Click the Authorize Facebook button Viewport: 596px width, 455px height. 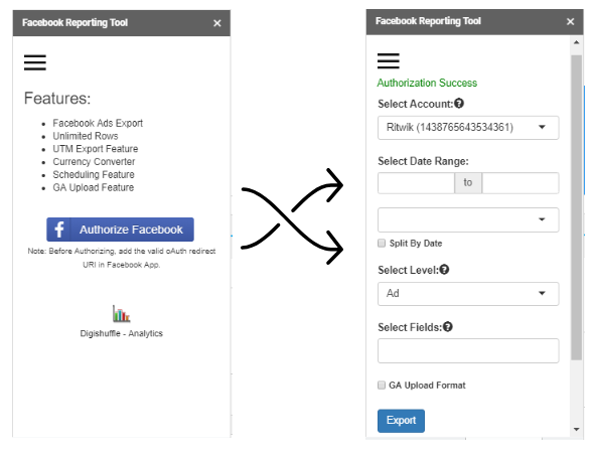click(x=120, y=230)
